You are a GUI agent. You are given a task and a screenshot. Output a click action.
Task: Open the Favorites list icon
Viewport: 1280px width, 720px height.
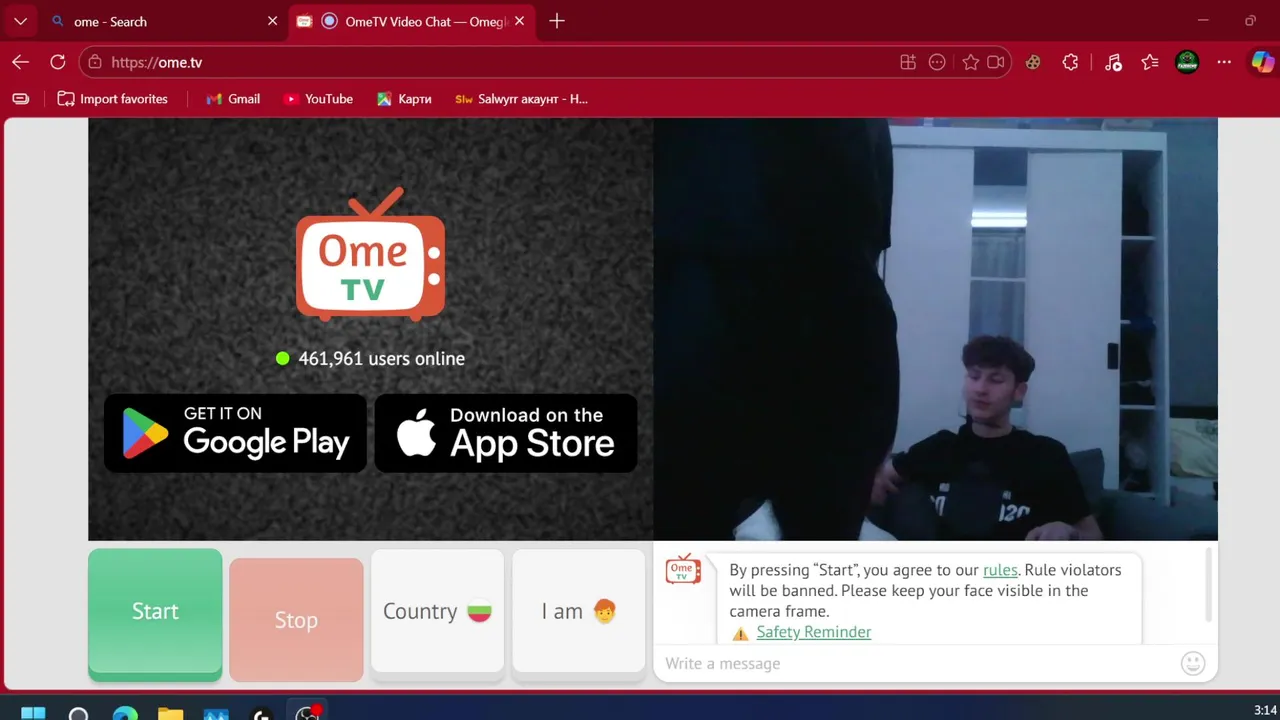[x=1150, y=62]
